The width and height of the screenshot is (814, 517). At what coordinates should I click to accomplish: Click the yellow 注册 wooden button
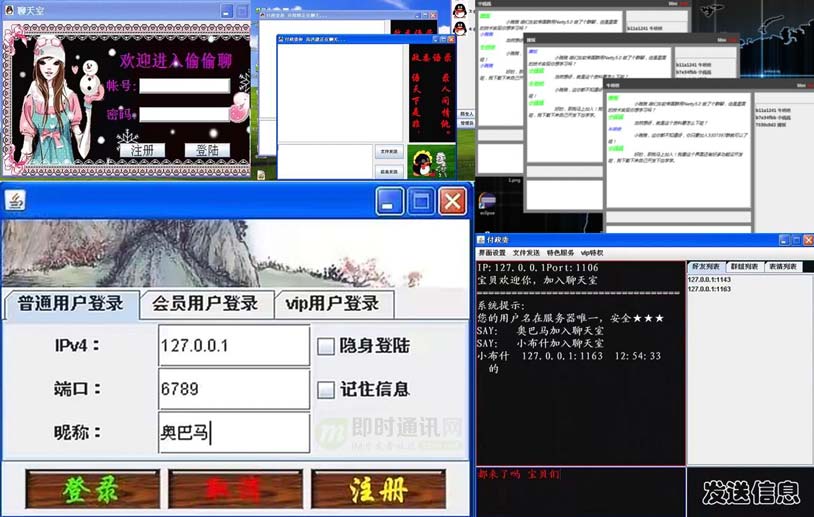coord(378,489)
